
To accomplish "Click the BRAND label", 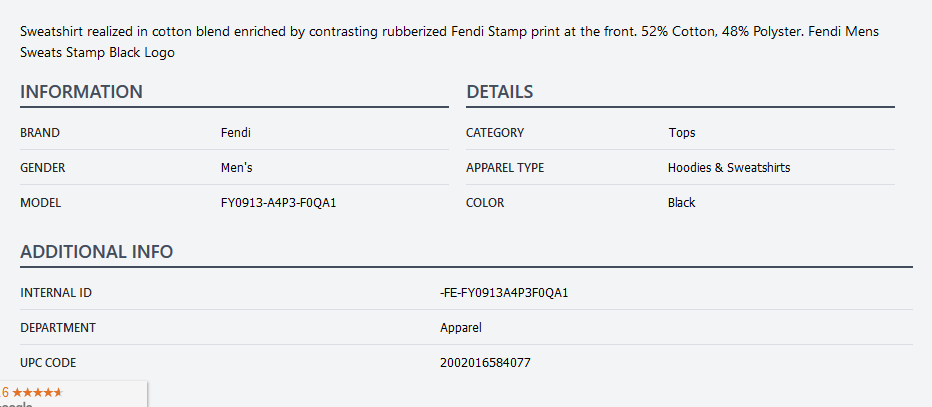I will click(x=40, y=133).
